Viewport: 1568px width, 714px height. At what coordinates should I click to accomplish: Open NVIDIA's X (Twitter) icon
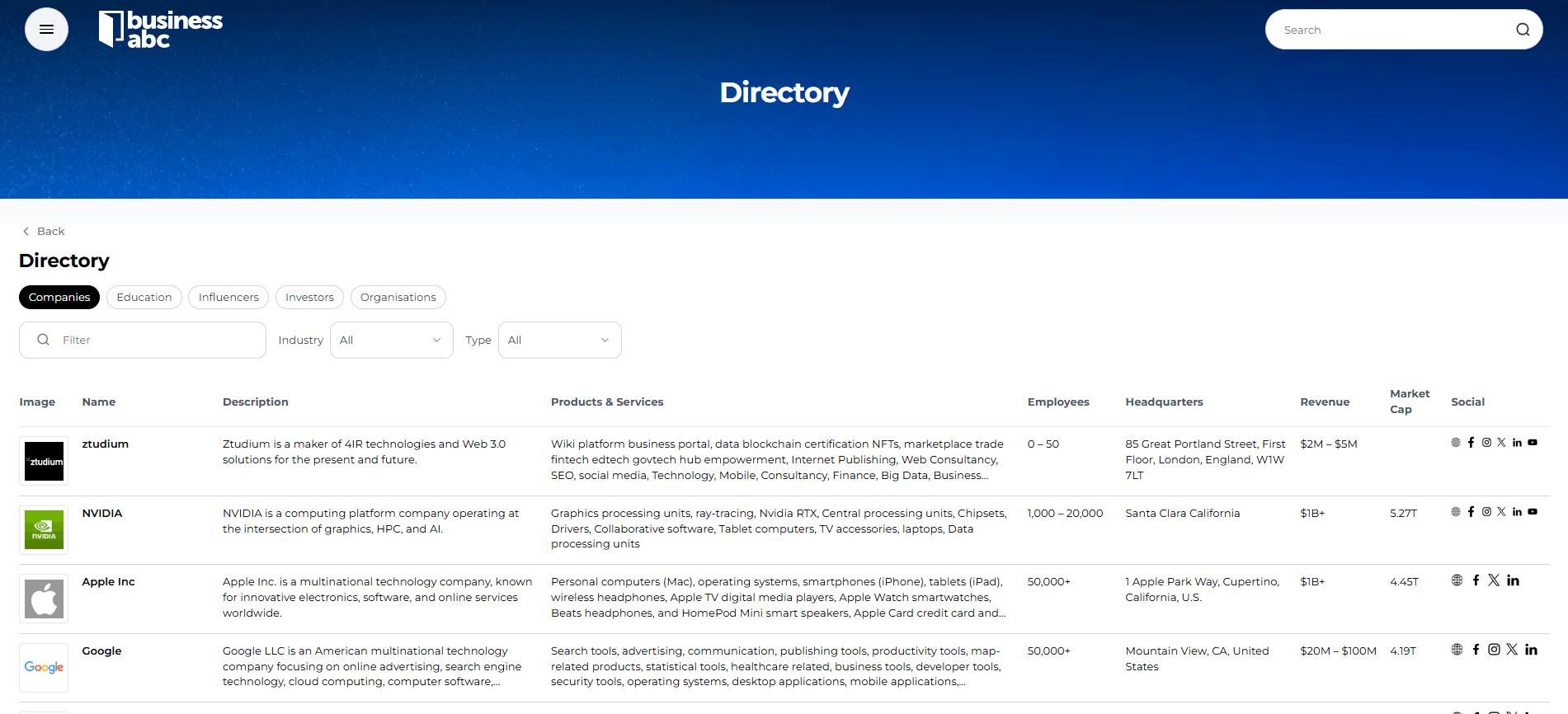[1501, 512]
